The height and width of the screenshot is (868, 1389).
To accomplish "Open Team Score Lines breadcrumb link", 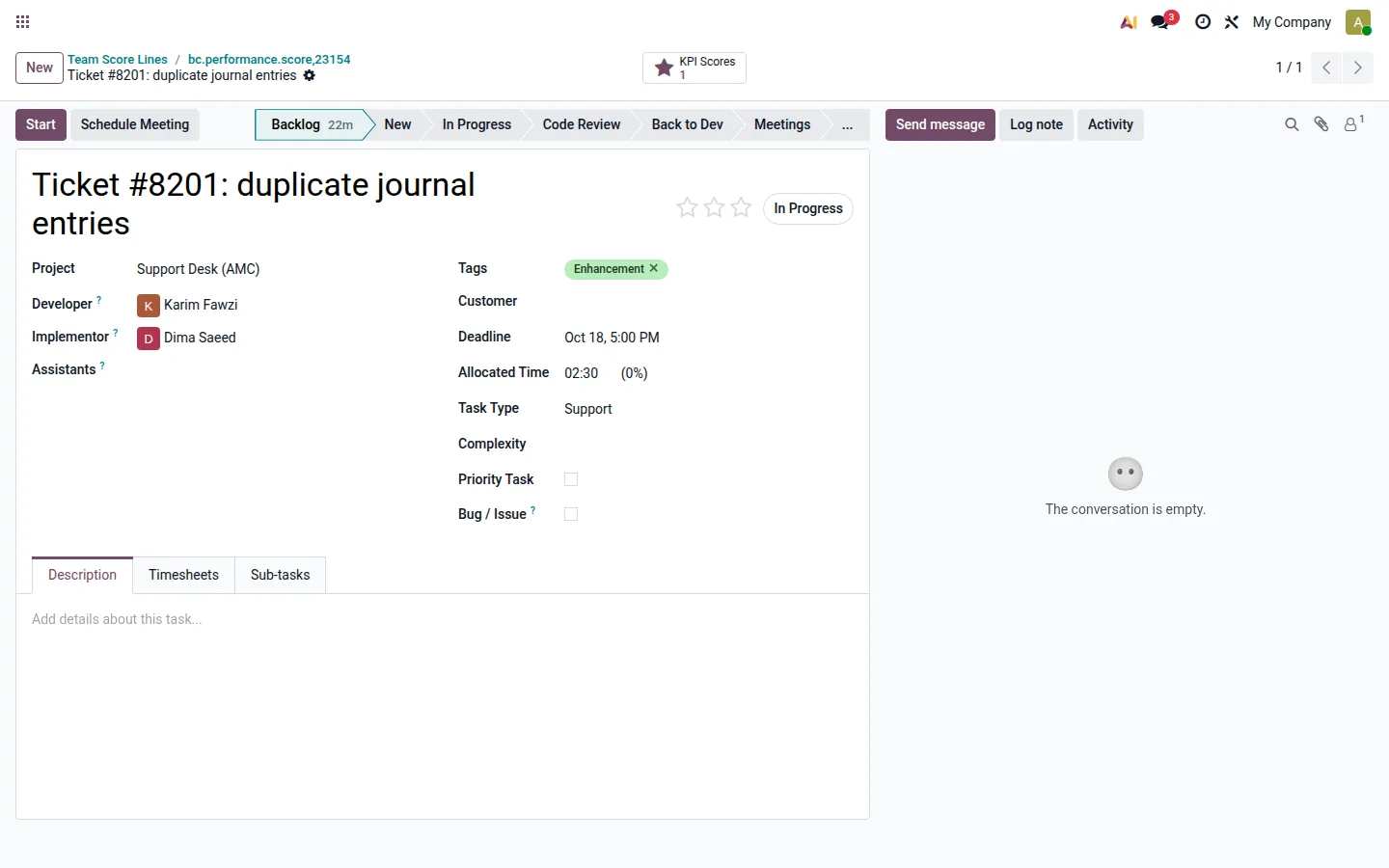I will (118, 59).
